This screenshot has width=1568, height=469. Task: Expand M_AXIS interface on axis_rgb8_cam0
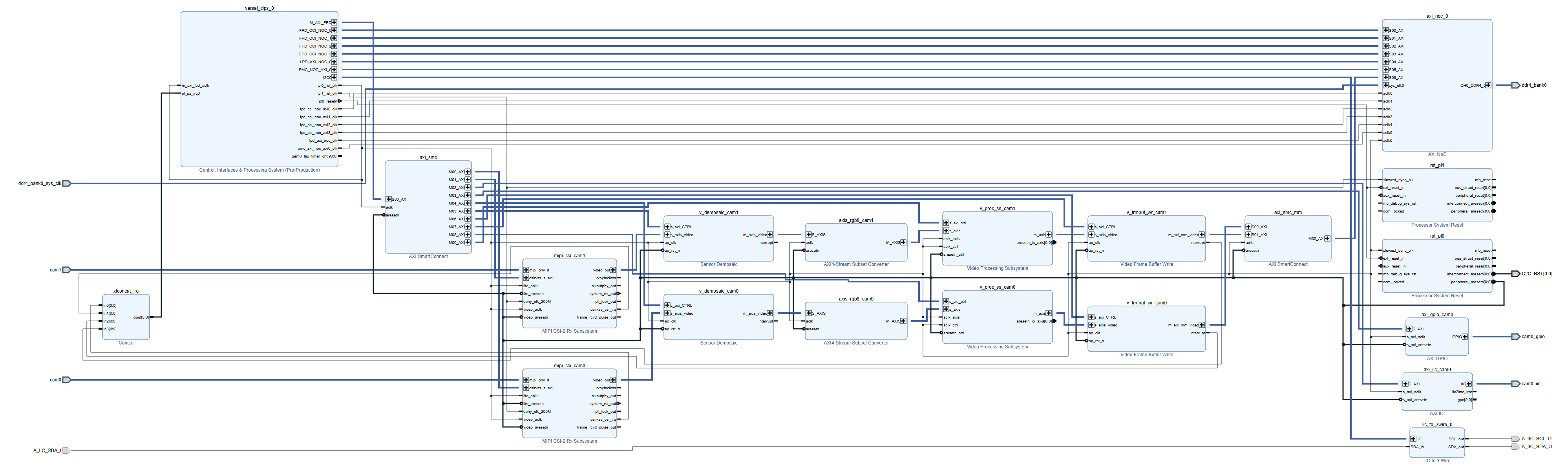point(903,321)
